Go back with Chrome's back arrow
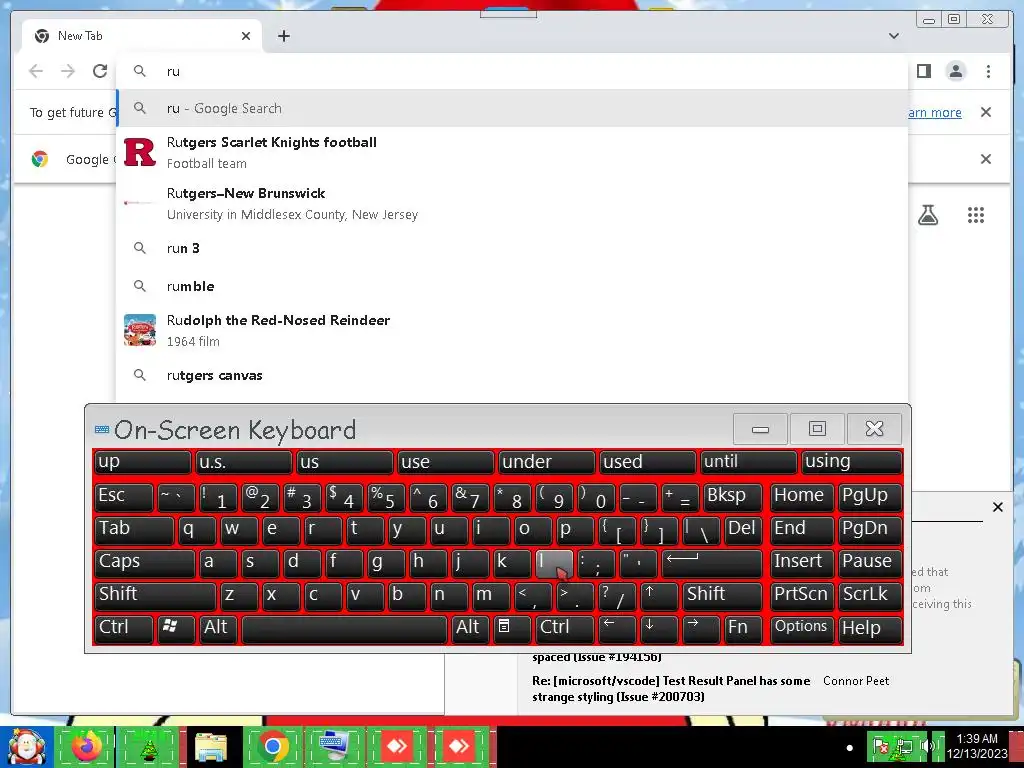This screenshot has height=768, width=1024. click(36, 71)
